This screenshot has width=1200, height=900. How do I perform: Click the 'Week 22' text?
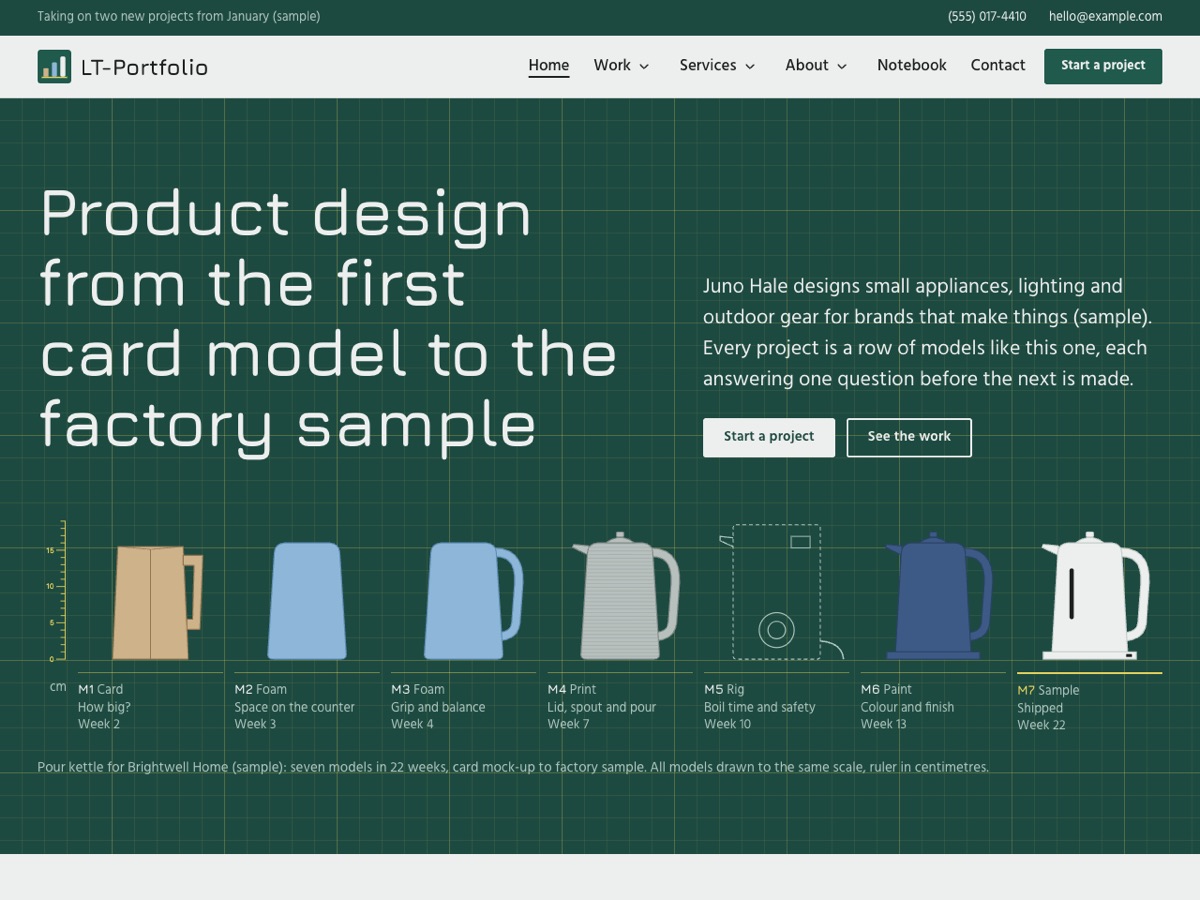1041,725
